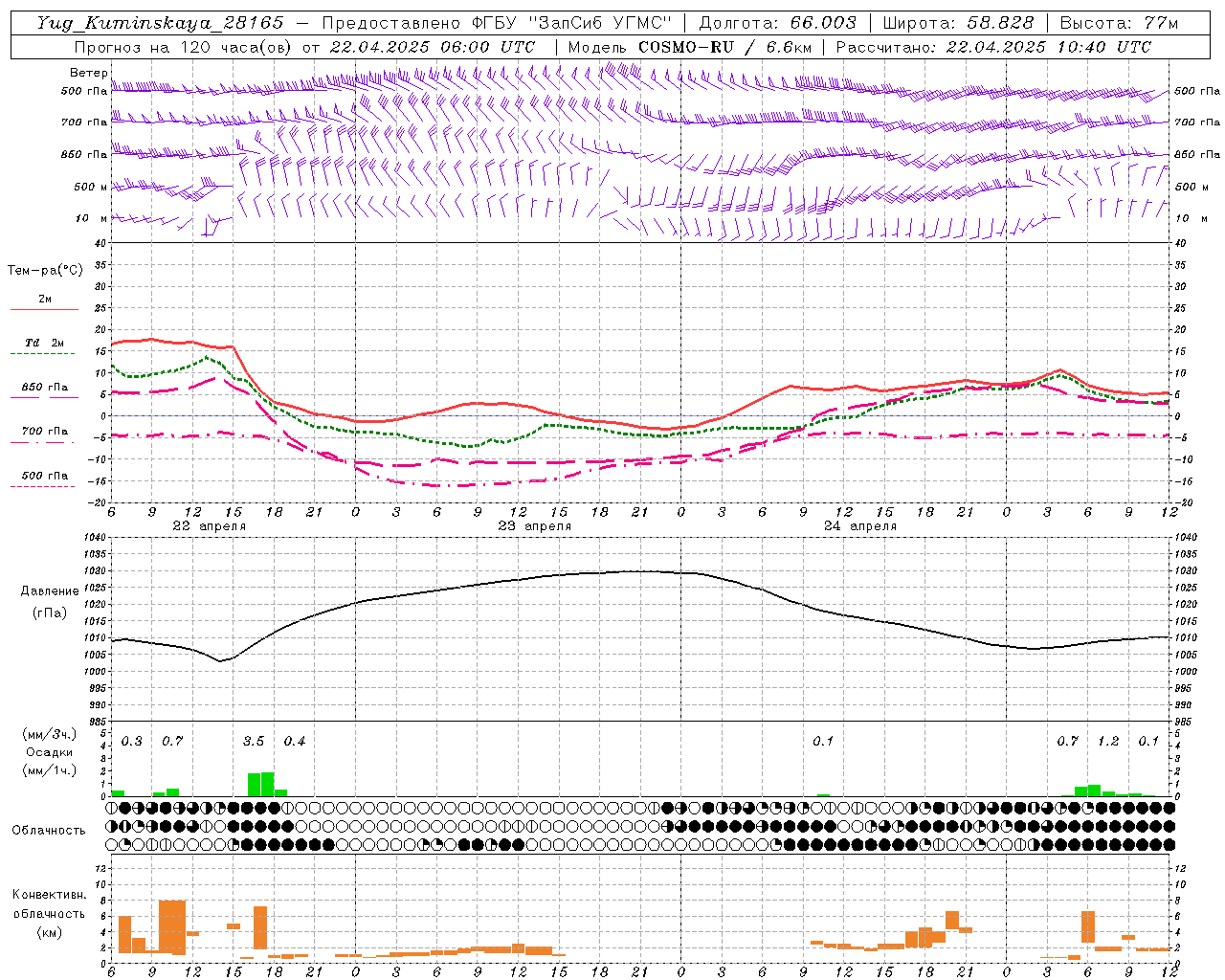Click the 850 гПа temperature legend entry
1225x980 pixels.
click(45, 388)
